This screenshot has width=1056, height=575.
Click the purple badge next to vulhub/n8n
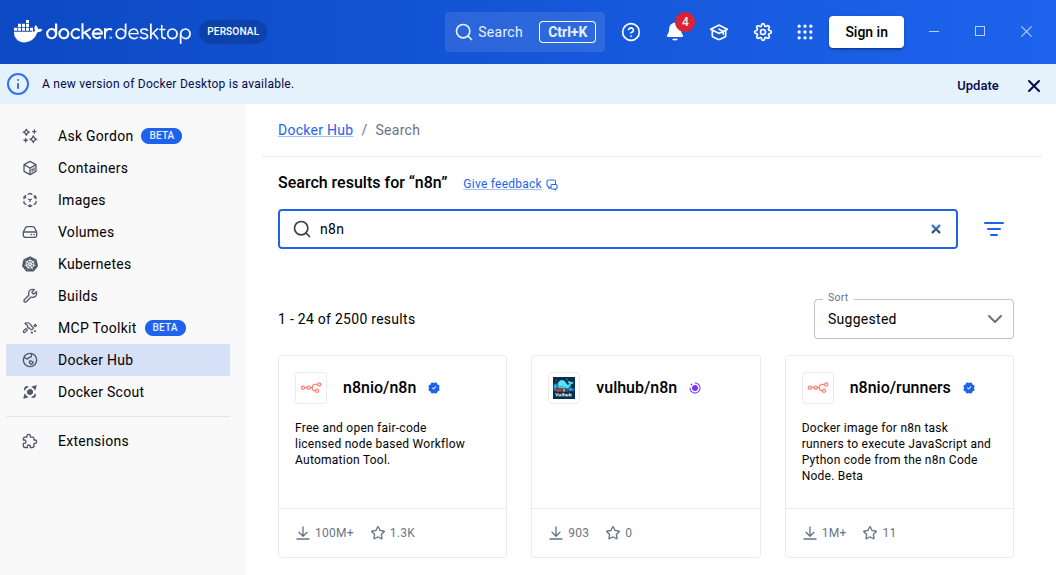695,388
